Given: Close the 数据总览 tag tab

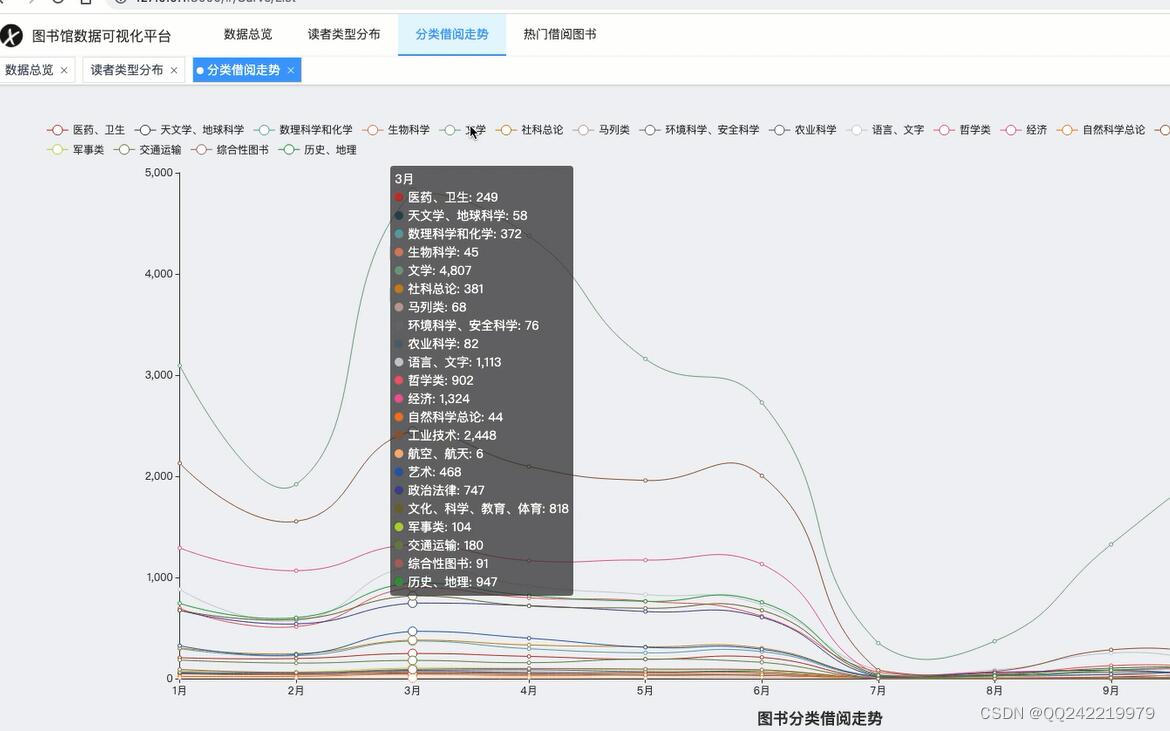Looking at the screenshot, I should (64, 70).
